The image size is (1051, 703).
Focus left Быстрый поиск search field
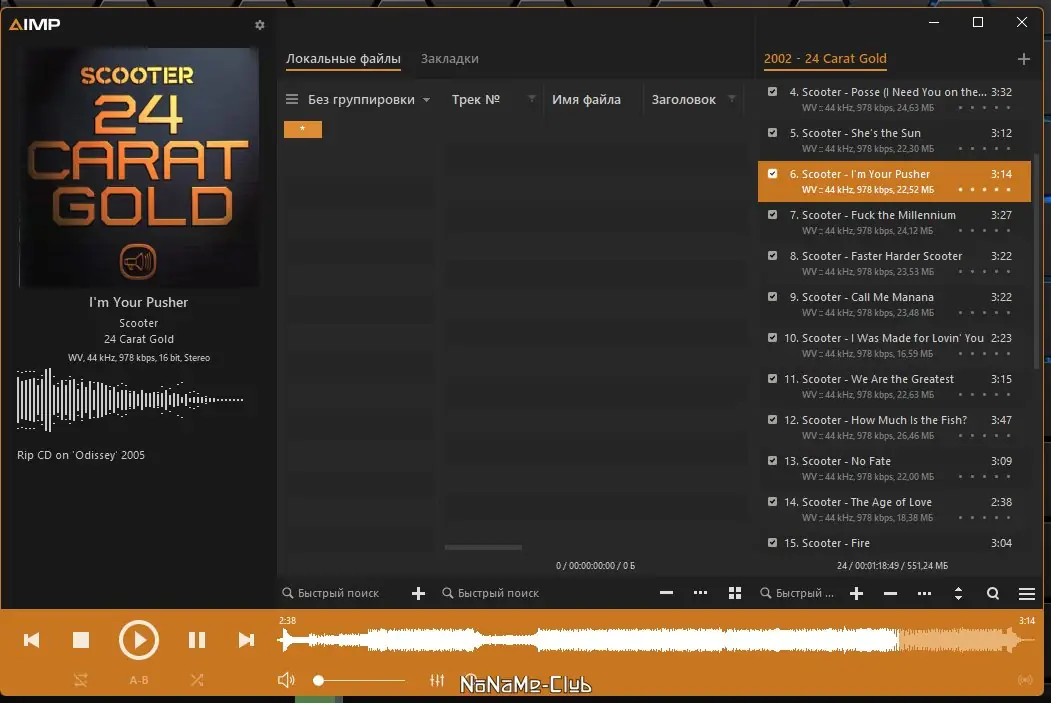pyautogui.click(x=338, y=593)
